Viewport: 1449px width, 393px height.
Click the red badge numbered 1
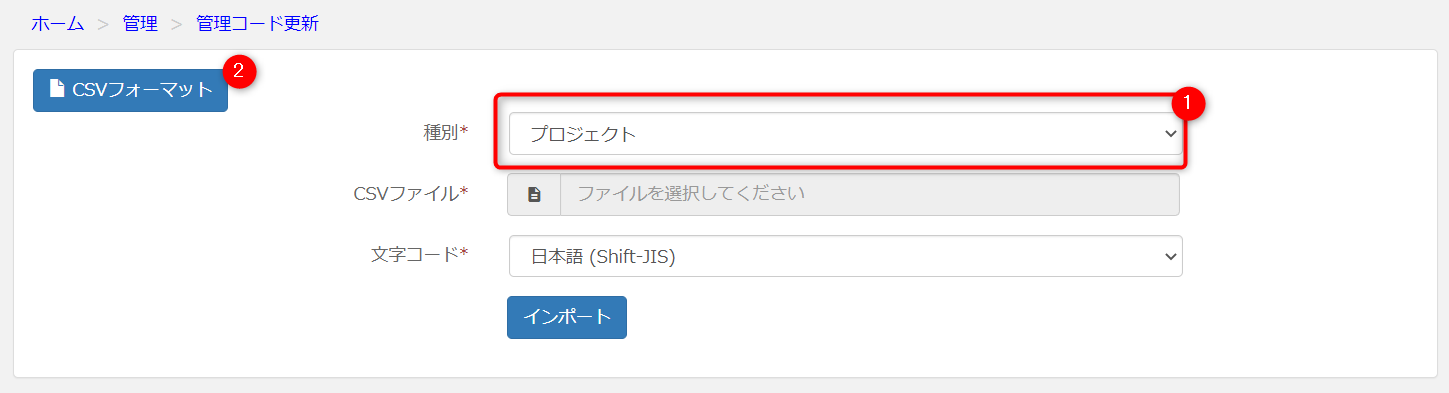tap(1187, 102)
